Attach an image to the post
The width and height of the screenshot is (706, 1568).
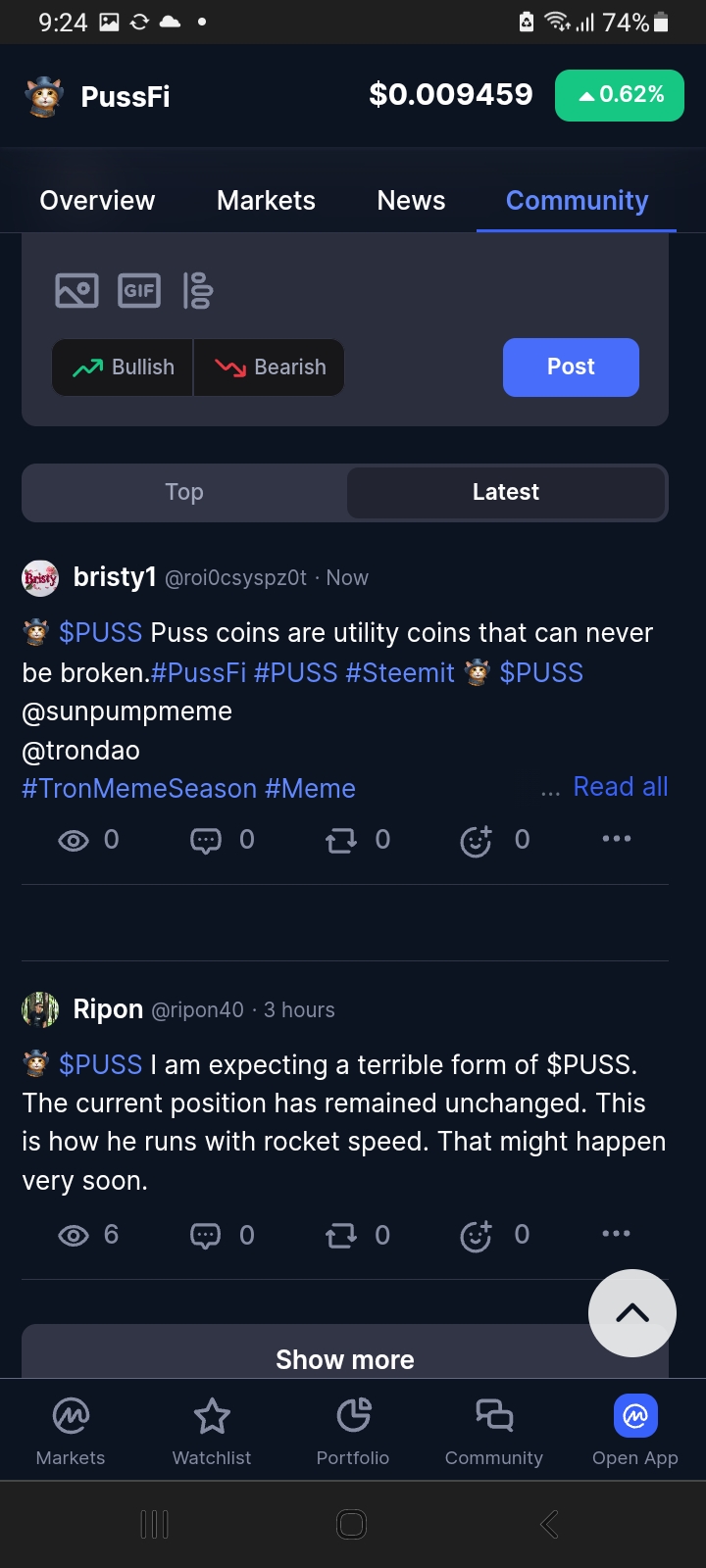(x=76, y=291)
